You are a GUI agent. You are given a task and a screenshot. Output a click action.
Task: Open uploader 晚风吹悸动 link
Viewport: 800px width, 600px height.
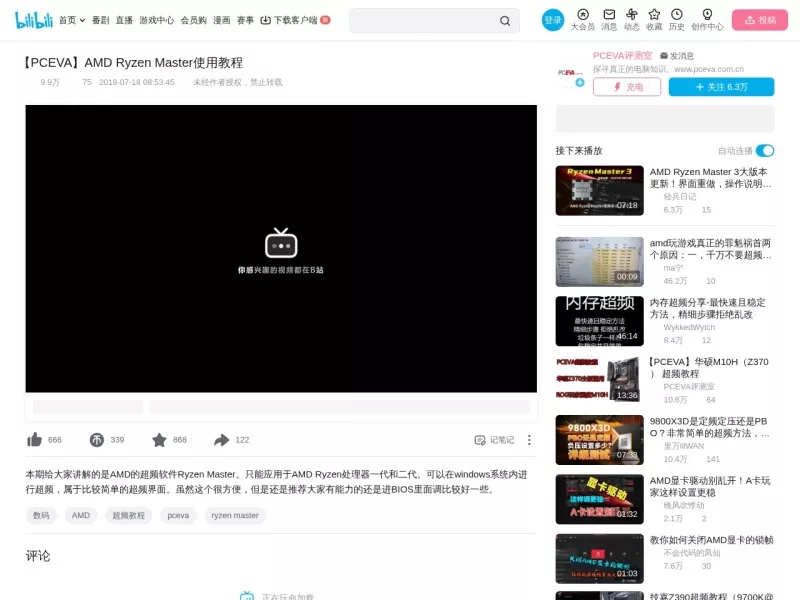pyautogui.click(x=684, y=505)
